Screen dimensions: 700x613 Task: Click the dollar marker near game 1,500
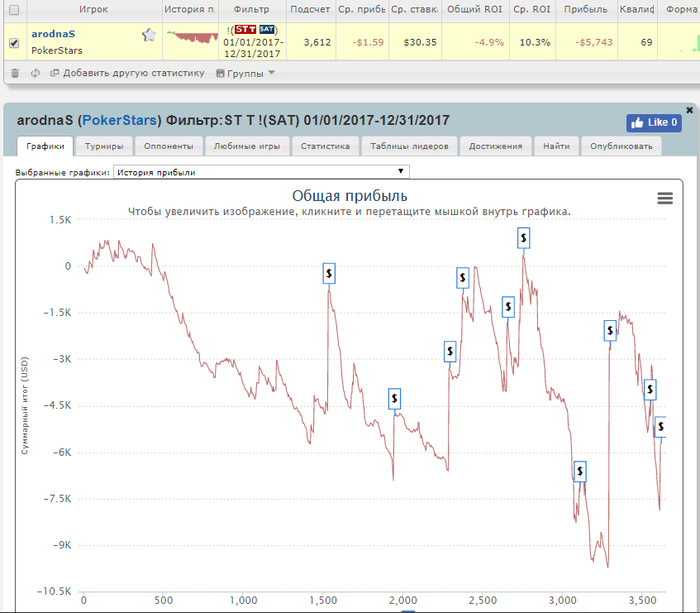pos(329,273)
